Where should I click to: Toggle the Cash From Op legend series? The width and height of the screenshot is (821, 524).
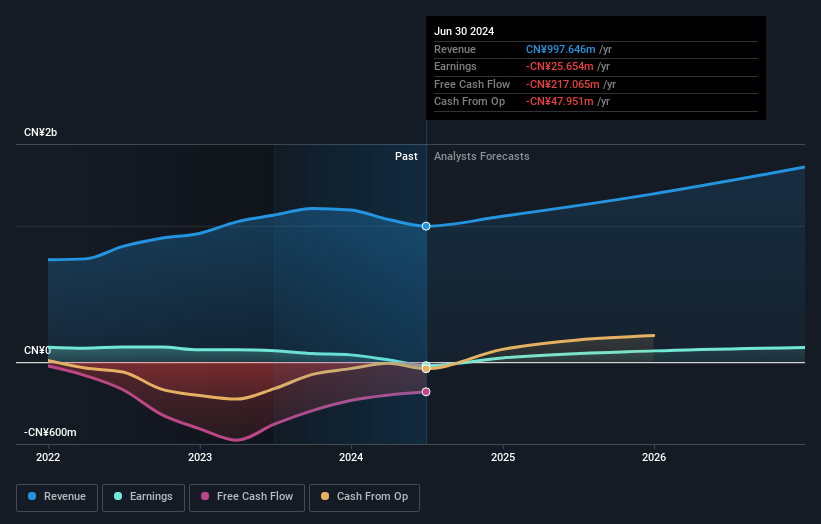pos(364,497)
